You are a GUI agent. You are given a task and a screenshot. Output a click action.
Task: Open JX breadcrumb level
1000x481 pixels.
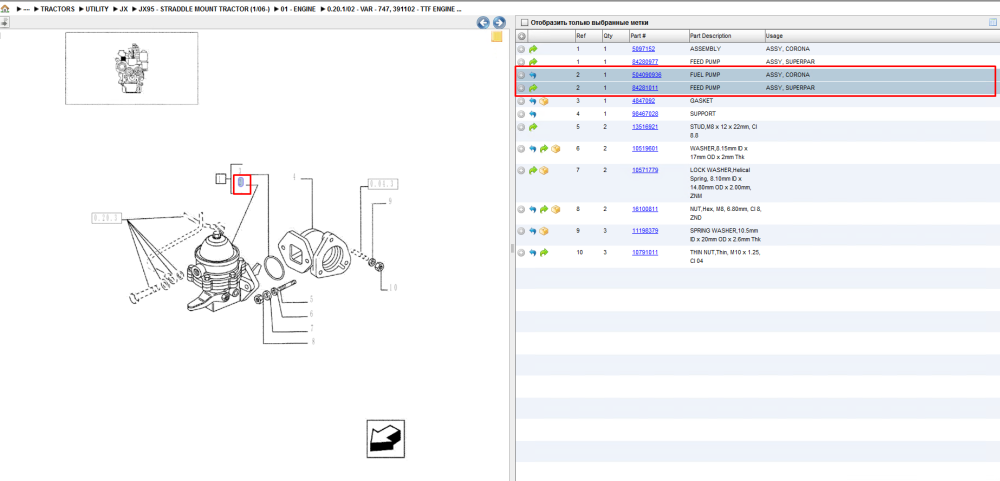(124, 9)
